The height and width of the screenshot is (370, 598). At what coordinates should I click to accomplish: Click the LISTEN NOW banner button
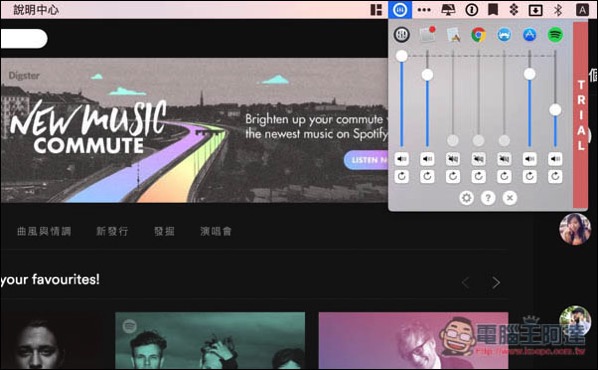(366, 160)
